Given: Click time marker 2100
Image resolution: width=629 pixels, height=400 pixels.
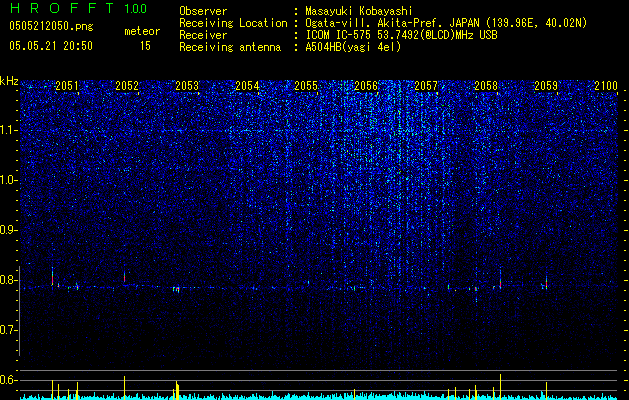Looking at the screenshot, I should coord(606,85).
